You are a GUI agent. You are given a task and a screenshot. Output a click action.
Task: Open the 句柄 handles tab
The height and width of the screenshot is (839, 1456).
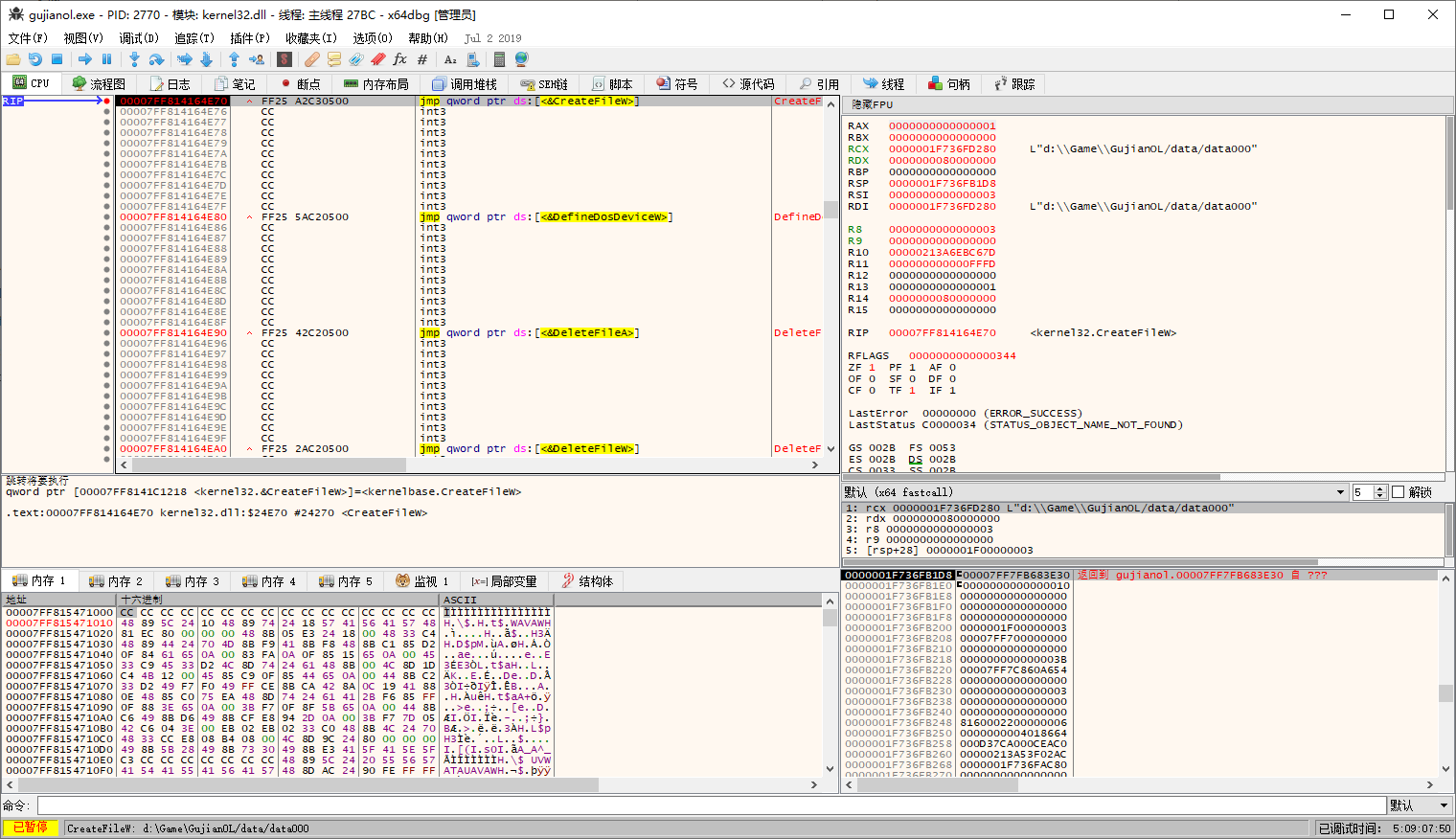click(949, 84)
